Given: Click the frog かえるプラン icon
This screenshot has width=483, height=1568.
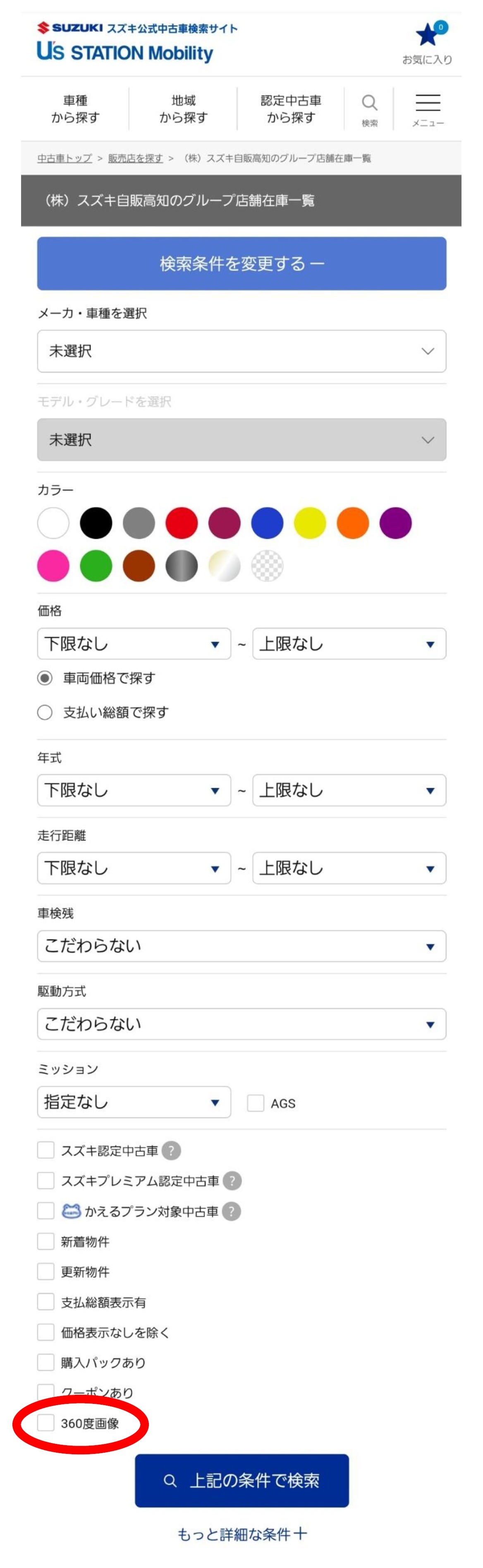Looking at the screenshot, I should [71, 1211].
